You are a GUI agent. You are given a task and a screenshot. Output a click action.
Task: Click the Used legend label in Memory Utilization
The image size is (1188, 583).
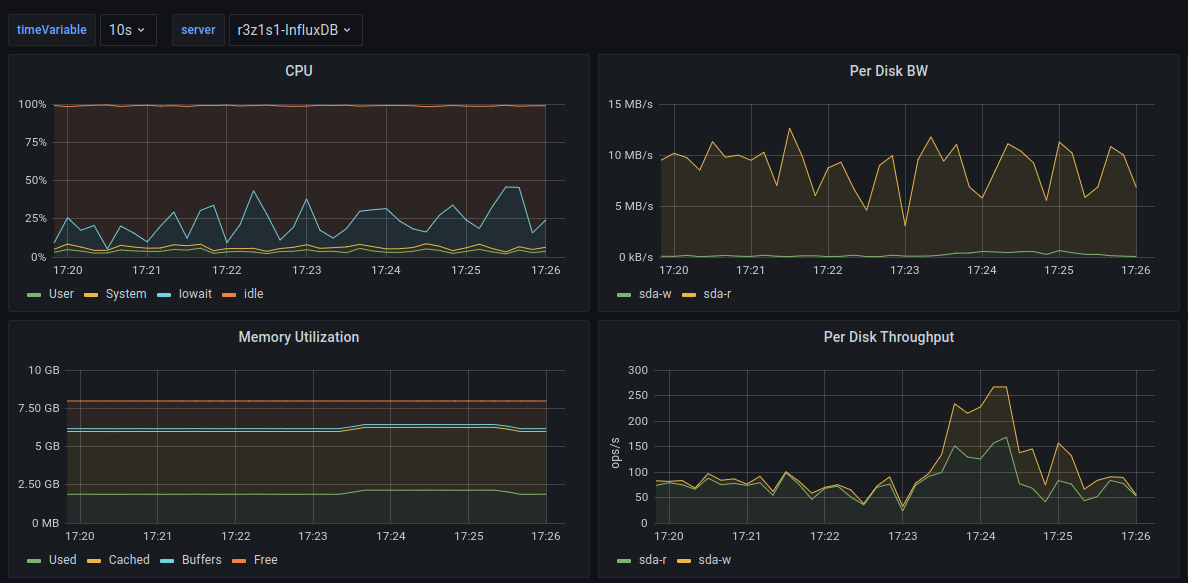coord(62,560)
